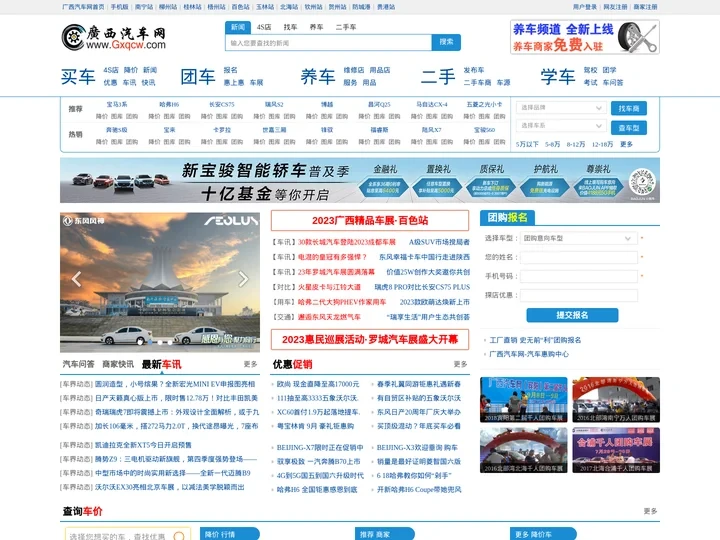Click 查询车价 car search input

tap(119, 536)
